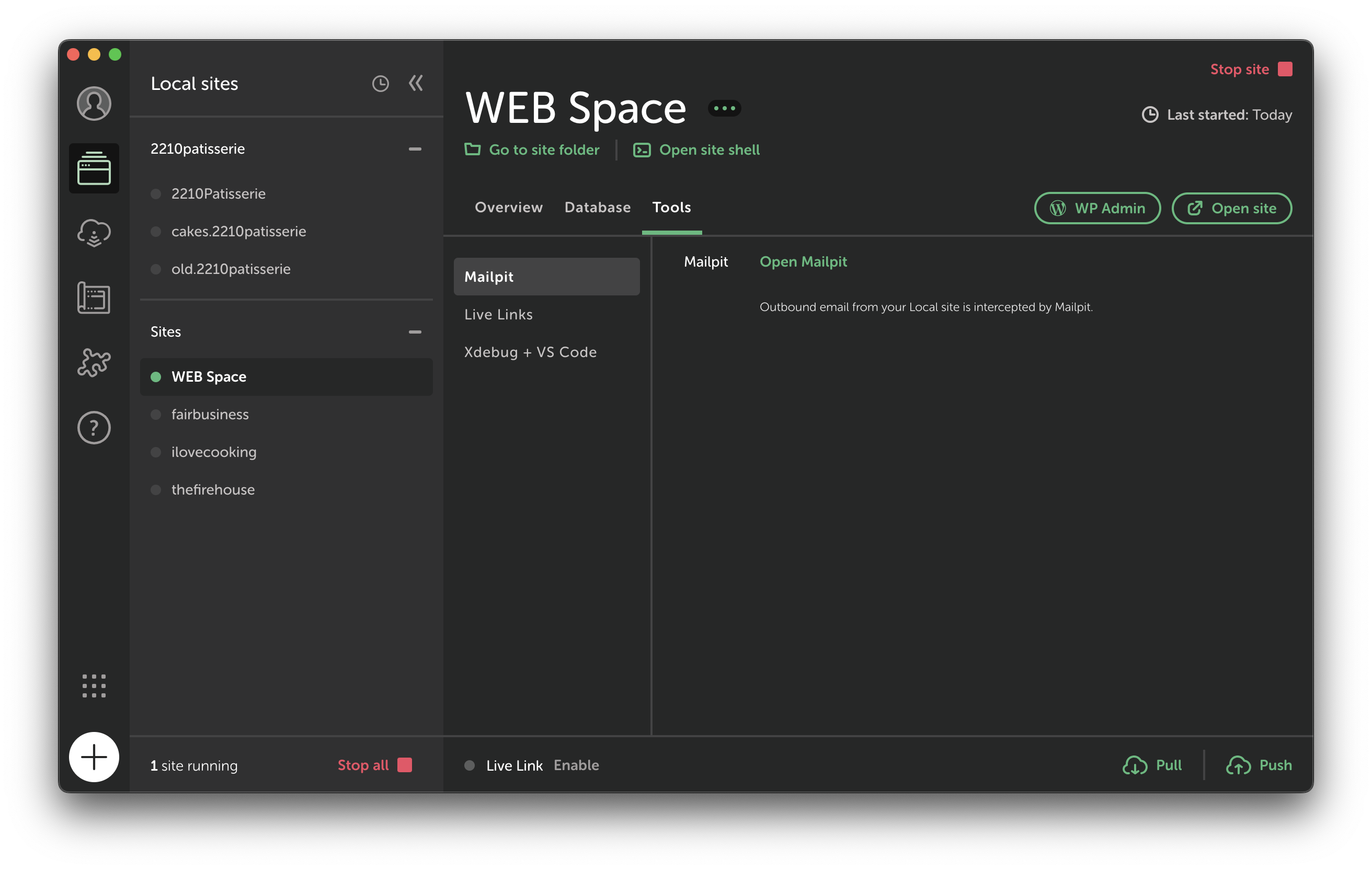Image resolution: width=1372 pixels, height=870 pixels.
Task: Collapse the sites sidebar with double chevron
Action: [x=416, y=83]
